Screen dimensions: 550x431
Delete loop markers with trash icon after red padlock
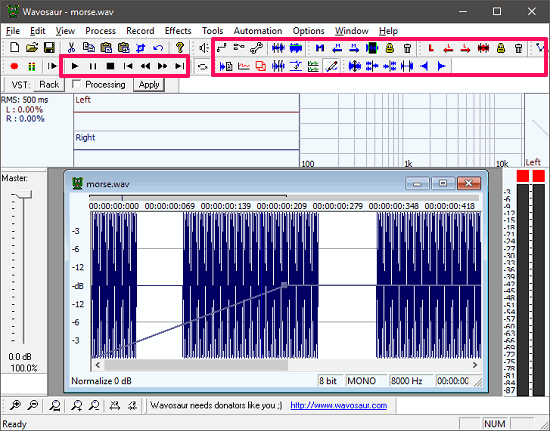[x=518, y=48]
